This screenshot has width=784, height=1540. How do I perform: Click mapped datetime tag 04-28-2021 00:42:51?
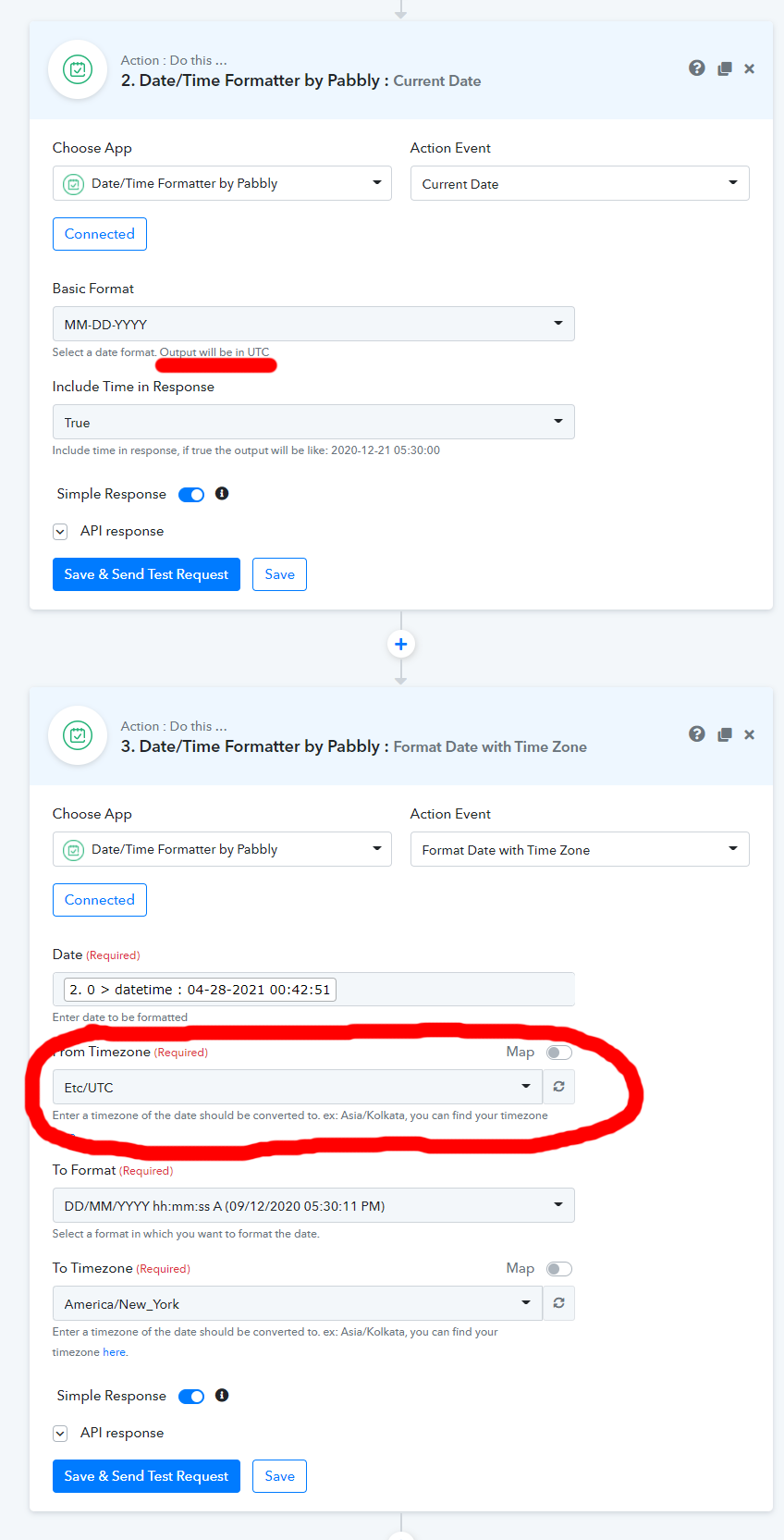pos(200,990)
